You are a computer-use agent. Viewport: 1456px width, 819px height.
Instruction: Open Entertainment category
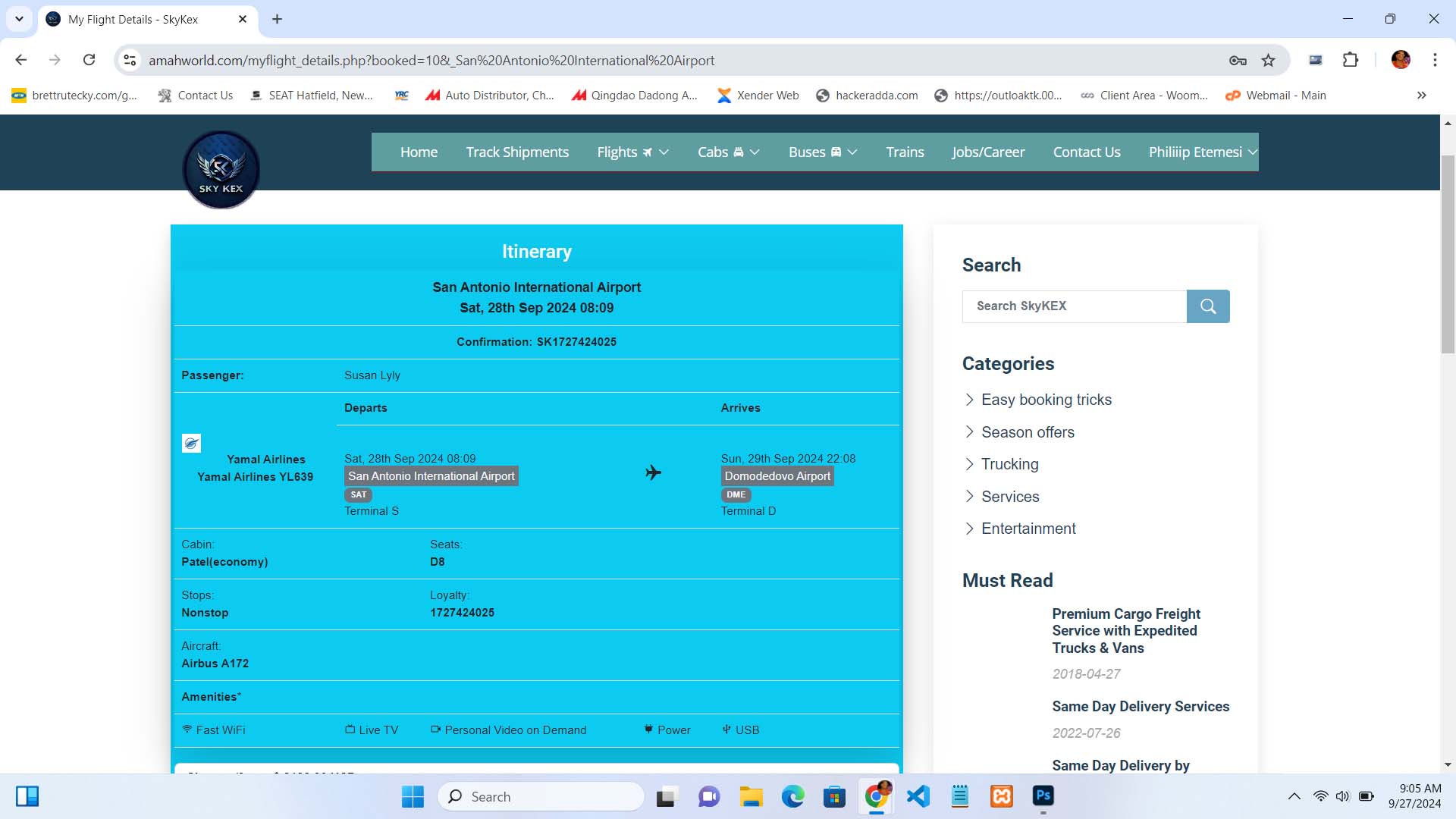tap(1028, 529)
